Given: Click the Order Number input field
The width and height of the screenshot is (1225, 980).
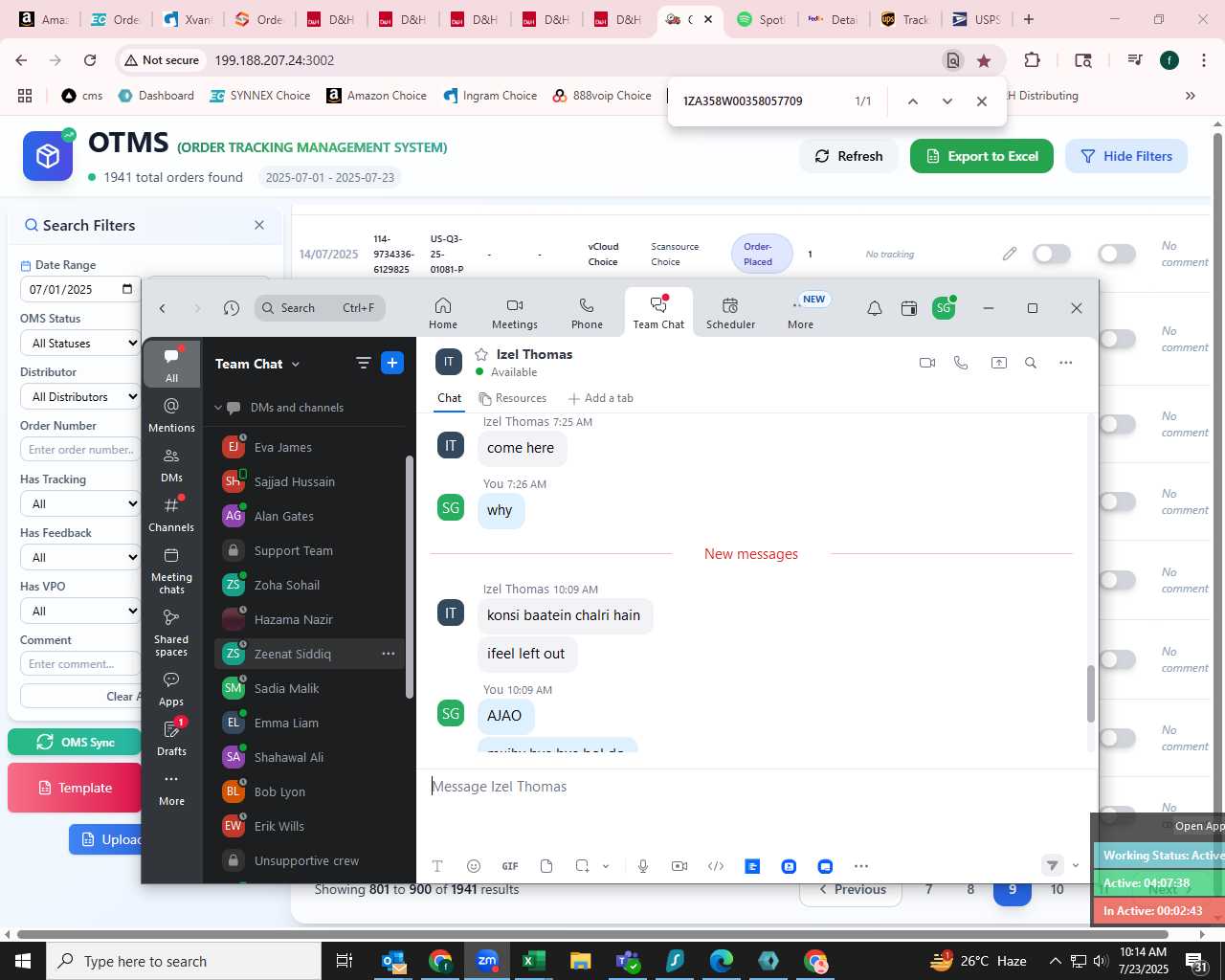Looking at the screenshot, I should coord(80,450).
